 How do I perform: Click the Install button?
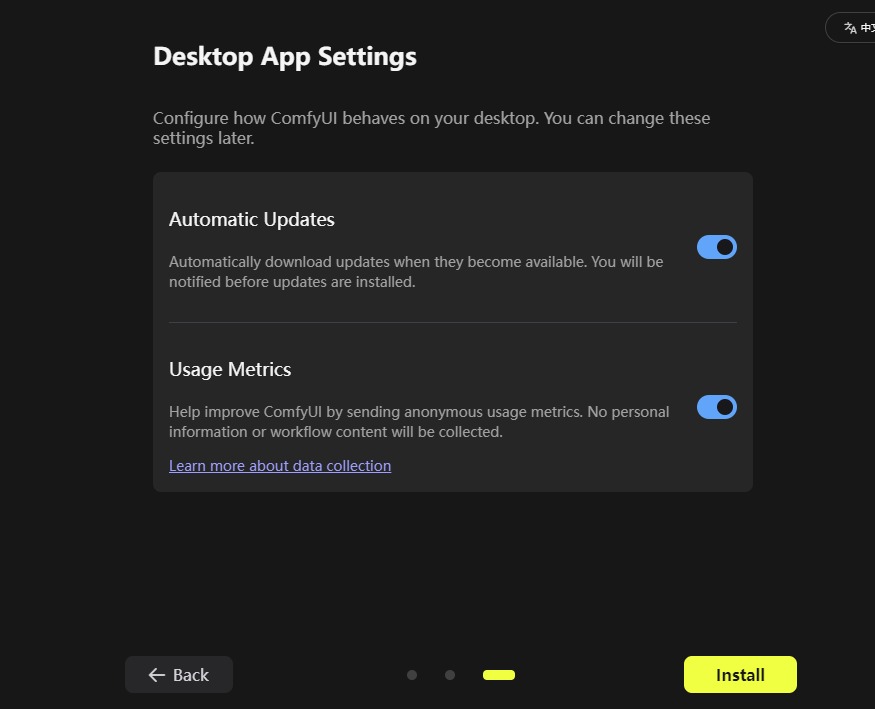point(740,674)
